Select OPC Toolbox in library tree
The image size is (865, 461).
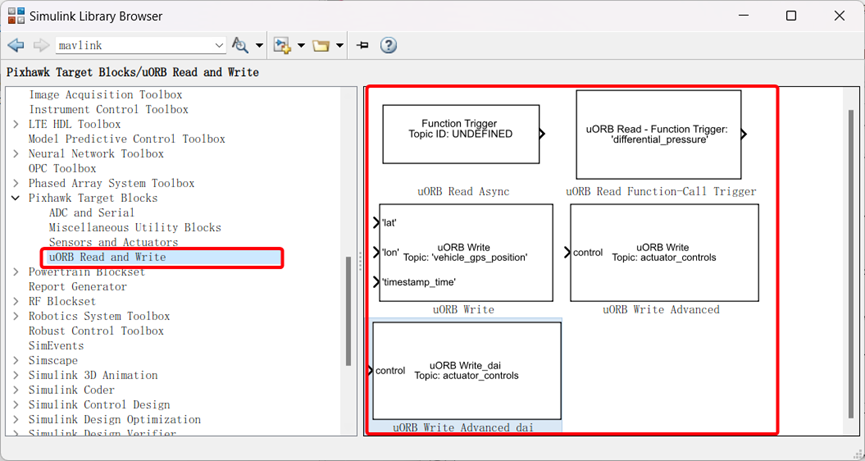62,169
